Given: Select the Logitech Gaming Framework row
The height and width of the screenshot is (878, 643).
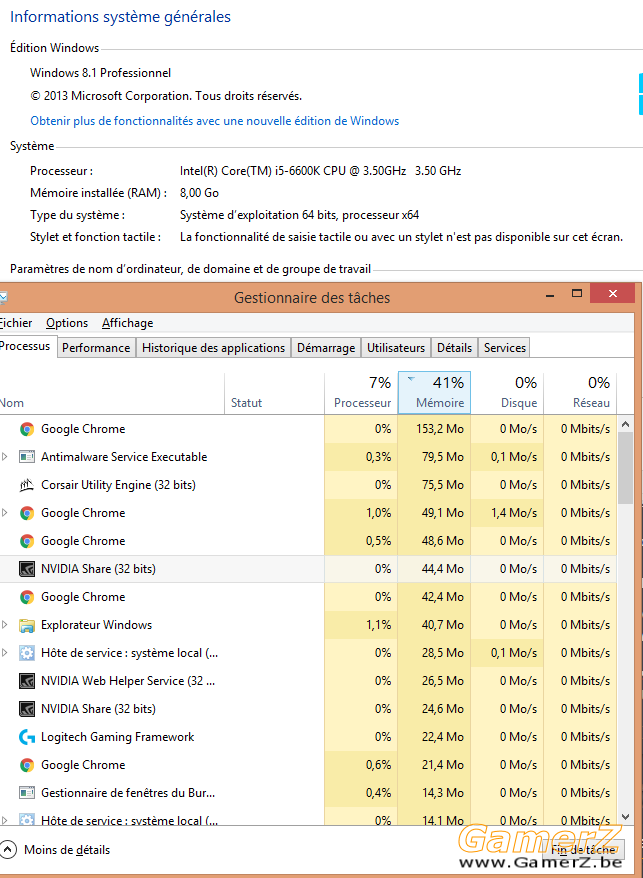Looking at the screenshot, I should pos(308,737).
